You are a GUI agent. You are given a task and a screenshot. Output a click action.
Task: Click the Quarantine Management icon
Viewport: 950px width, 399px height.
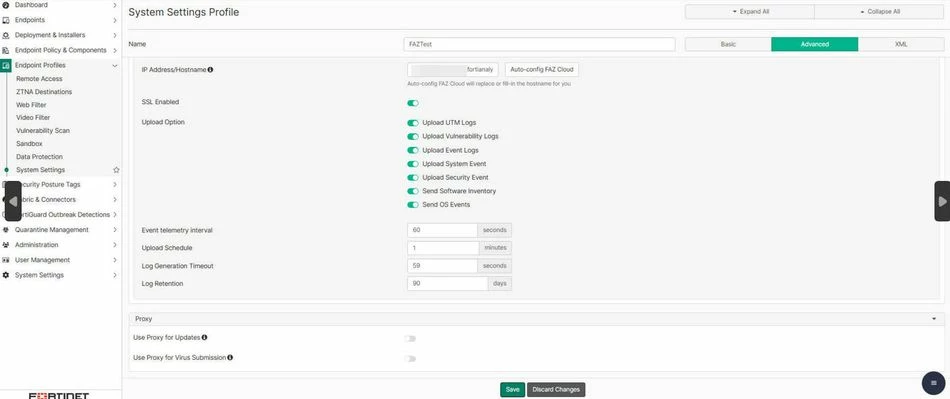point(5,230)
